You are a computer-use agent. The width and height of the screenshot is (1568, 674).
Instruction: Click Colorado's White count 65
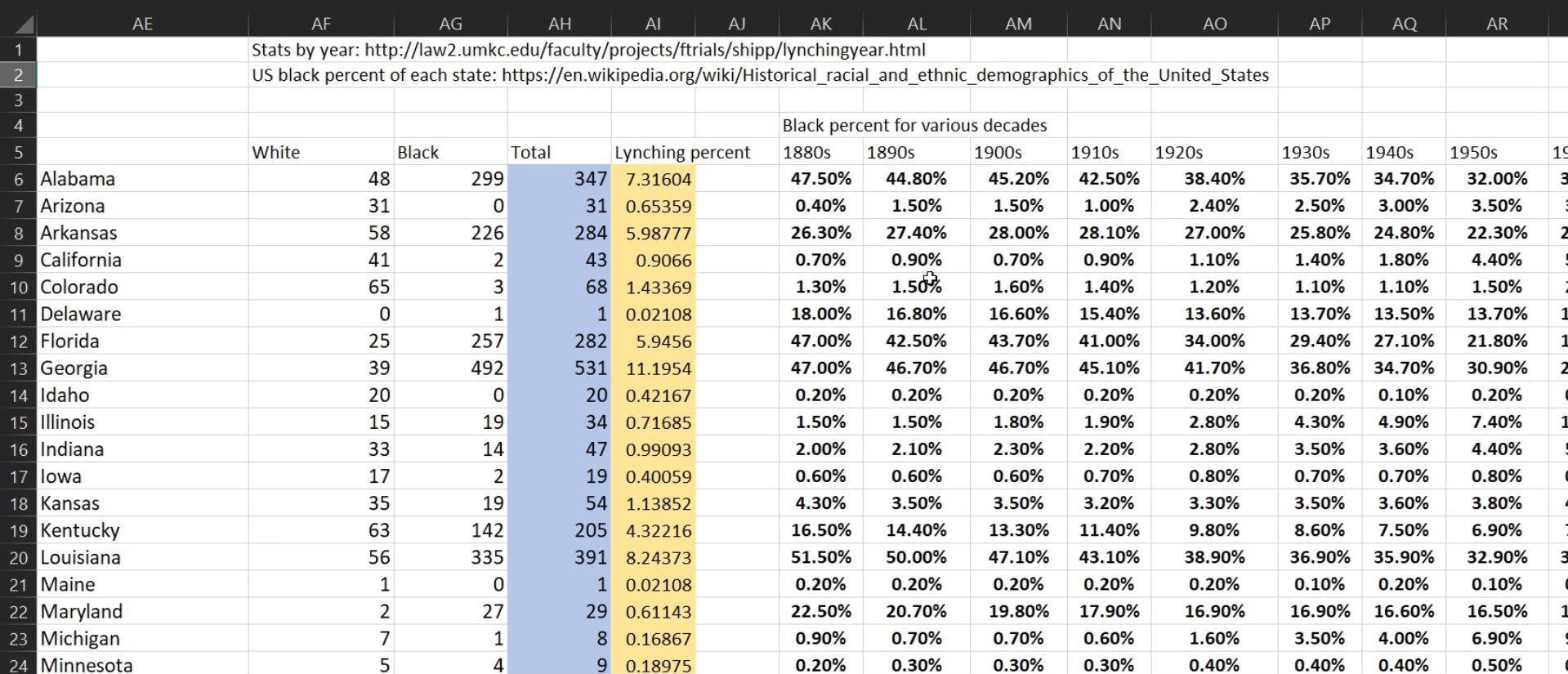pos(321,287)
